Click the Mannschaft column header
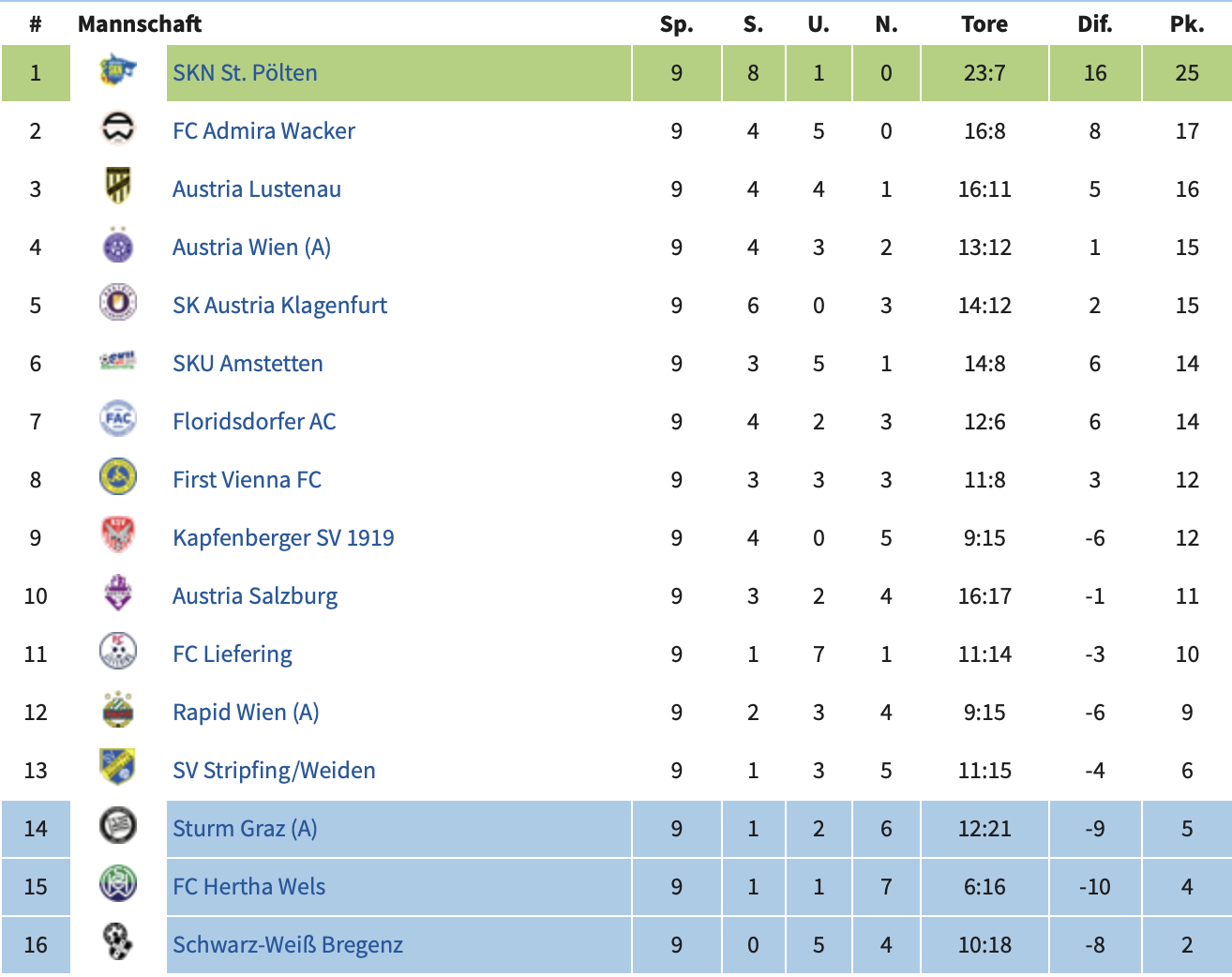Screen dimensions: 1232x977 point(140,24)
